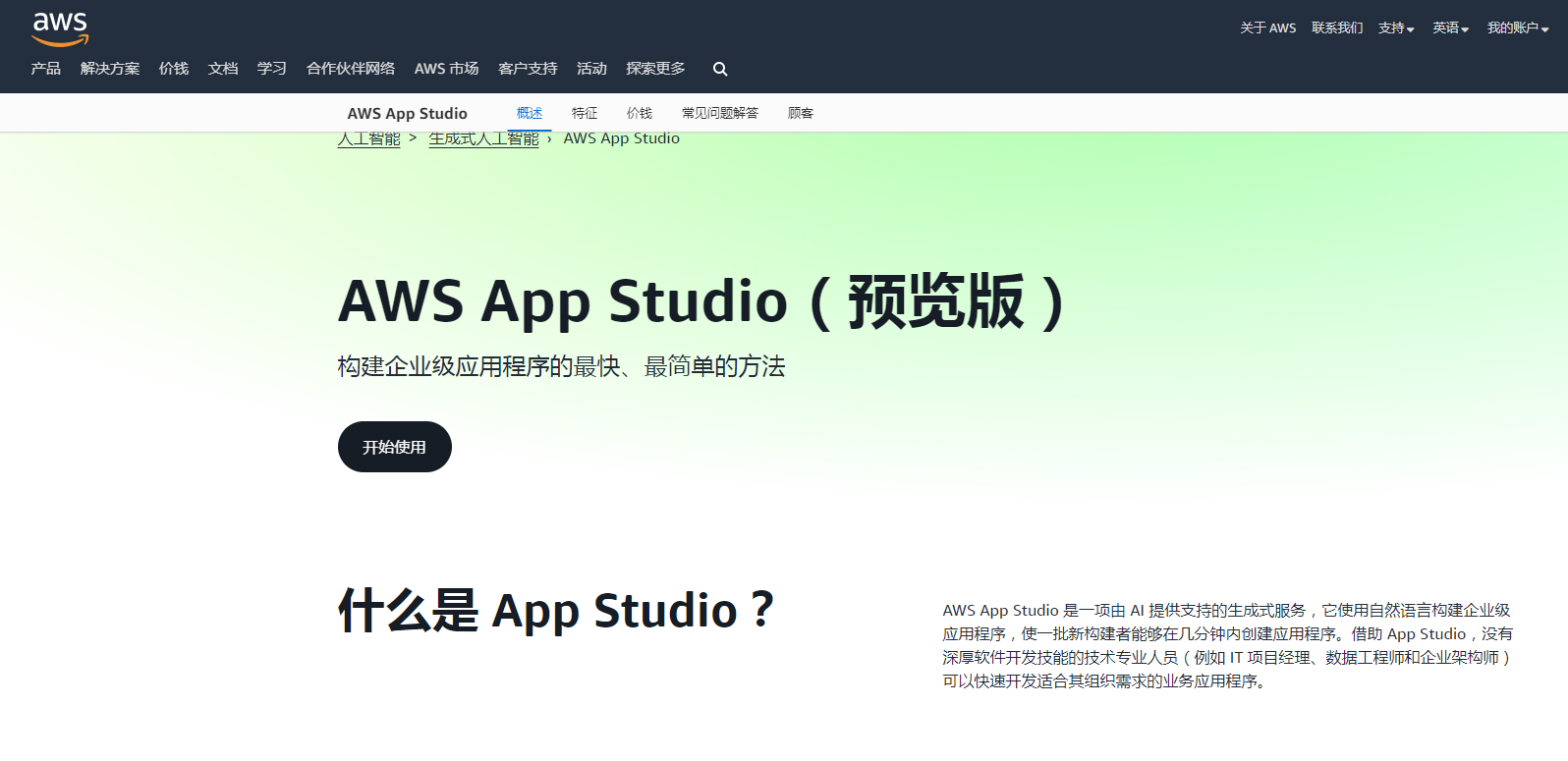Screen dimensions: 1568x761
Task: Select 价钱 in the main navigation bar
Action: tap(174, 69)
